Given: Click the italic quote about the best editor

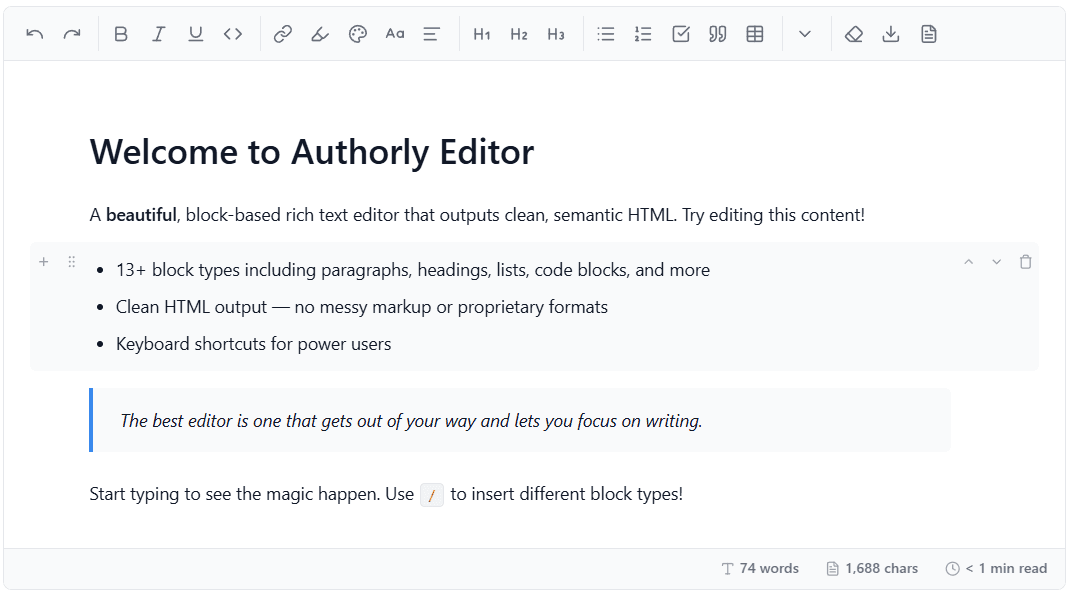Looking at the screenshot, I should point(411,421).
